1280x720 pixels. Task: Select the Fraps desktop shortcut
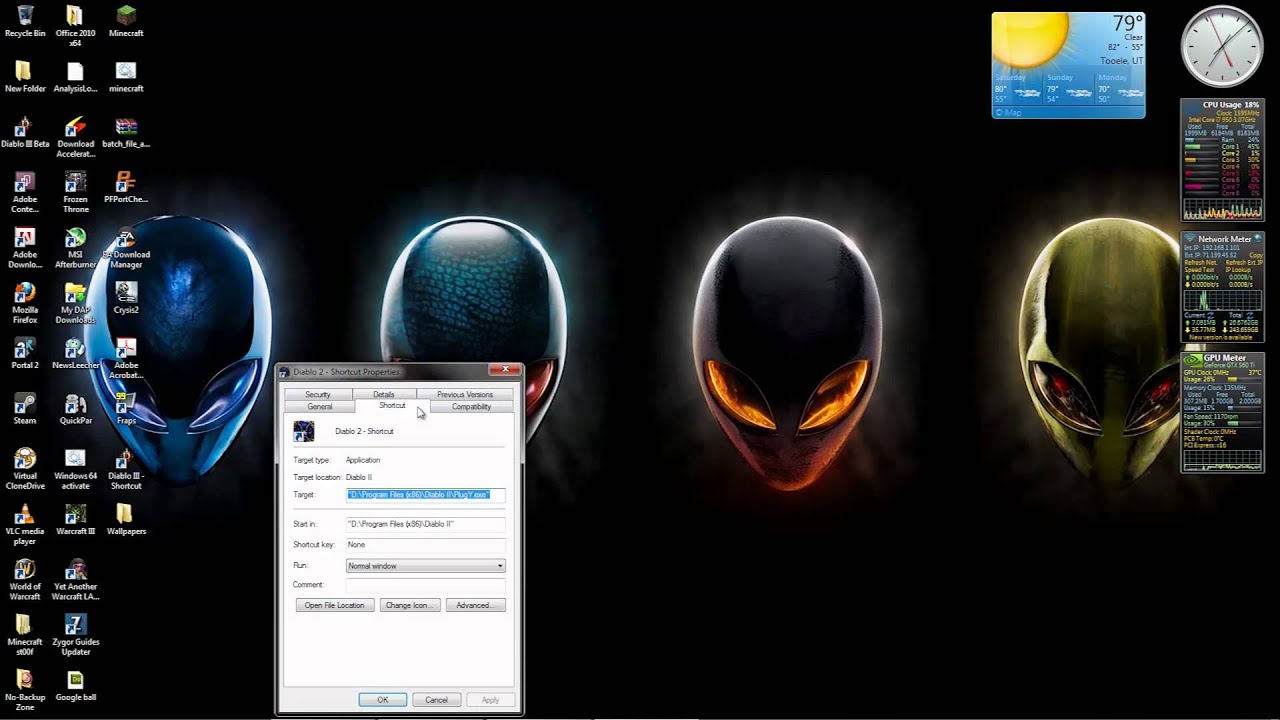click(x=126, y=408)
